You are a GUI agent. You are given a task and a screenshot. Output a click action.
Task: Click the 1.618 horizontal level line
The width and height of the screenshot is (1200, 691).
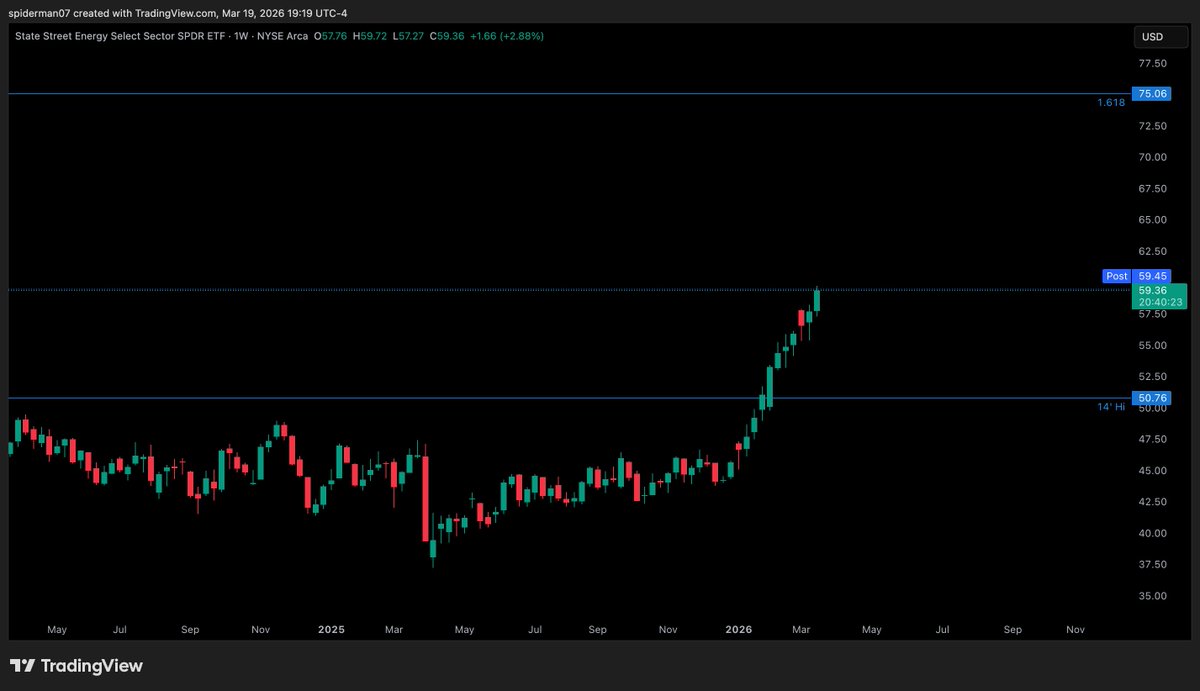pyautogui.click(x=568, y=94)
